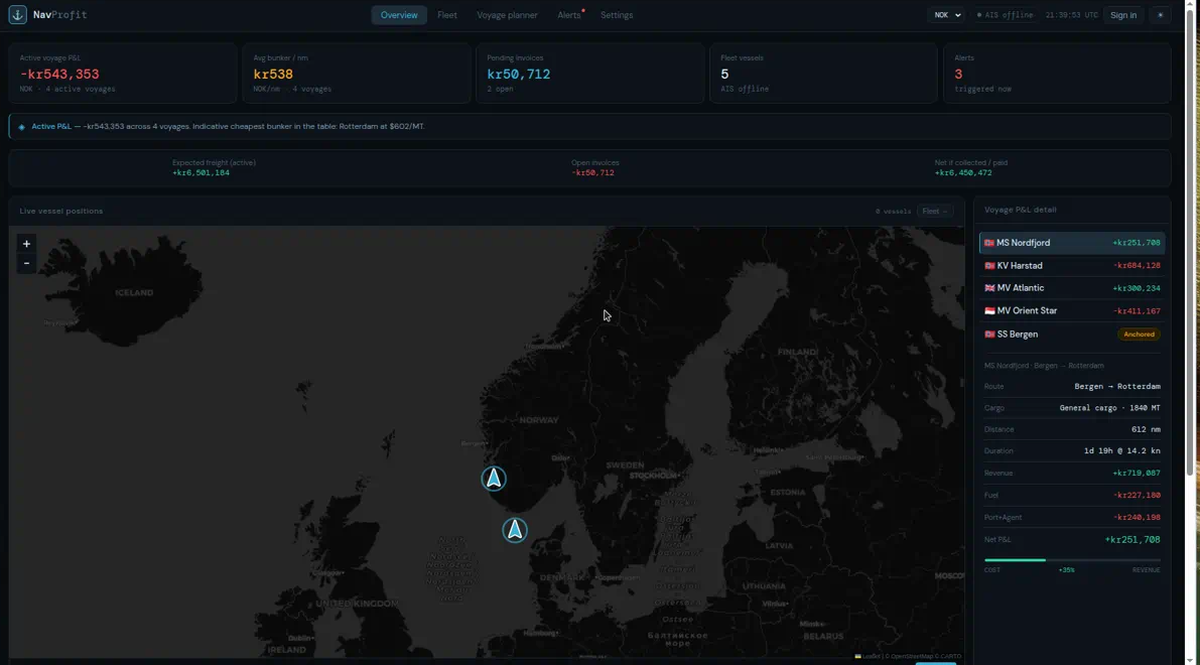Click the -kr411,167 value for MV Orient Star
This screenshot has height=665, width=1200.
(x=1136, y=311)
